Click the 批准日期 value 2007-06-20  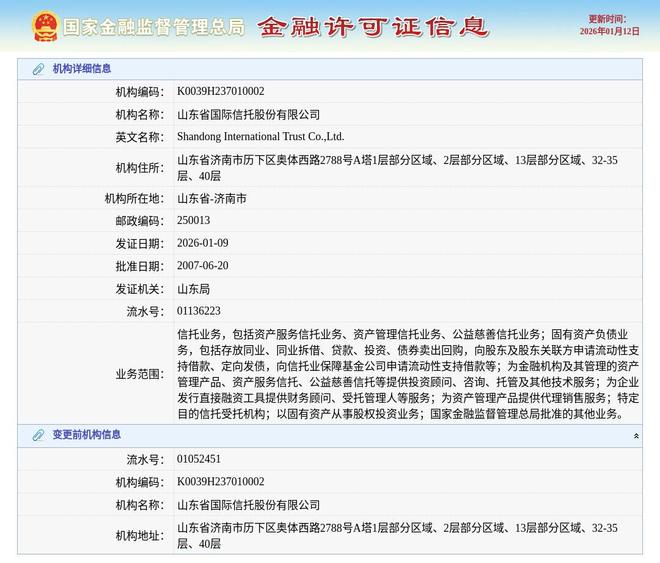203,266
